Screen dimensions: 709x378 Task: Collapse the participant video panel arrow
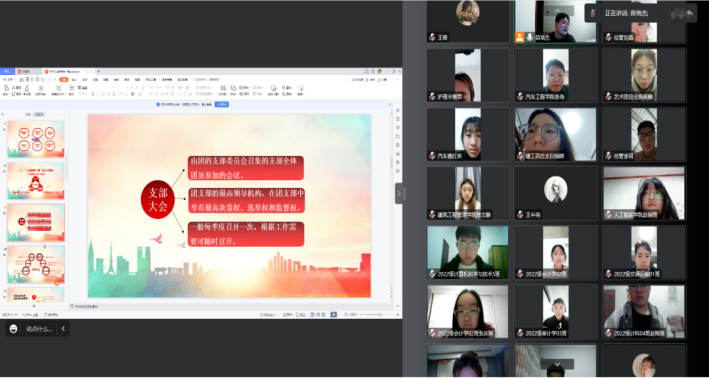(398, 194)
